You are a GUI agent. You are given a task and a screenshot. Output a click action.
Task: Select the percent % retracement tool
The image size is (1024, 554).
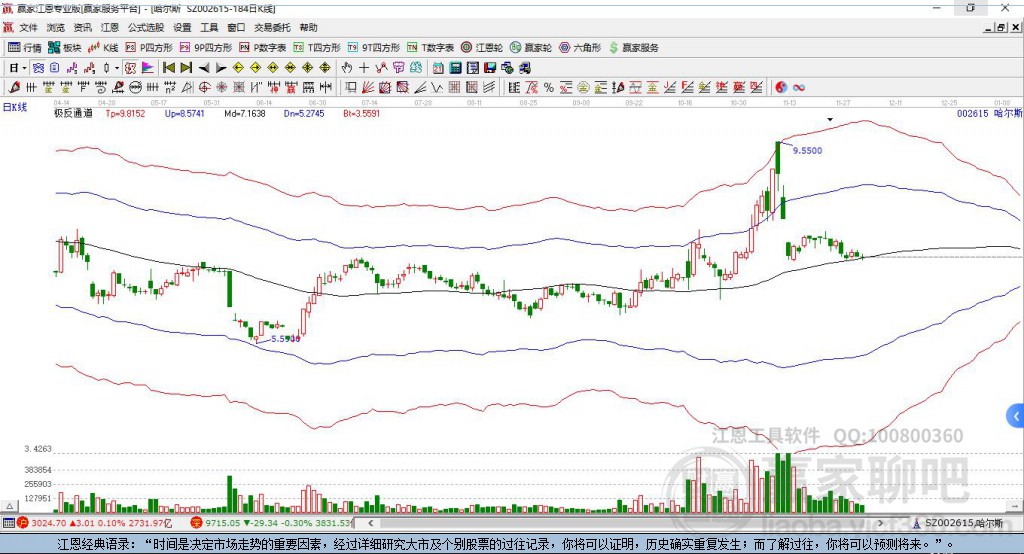pyautogui.click(x=549, y=88)
